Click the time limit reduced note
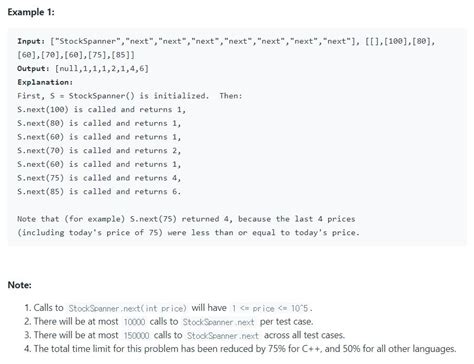 pyautogui.click(x=240, y=349)
